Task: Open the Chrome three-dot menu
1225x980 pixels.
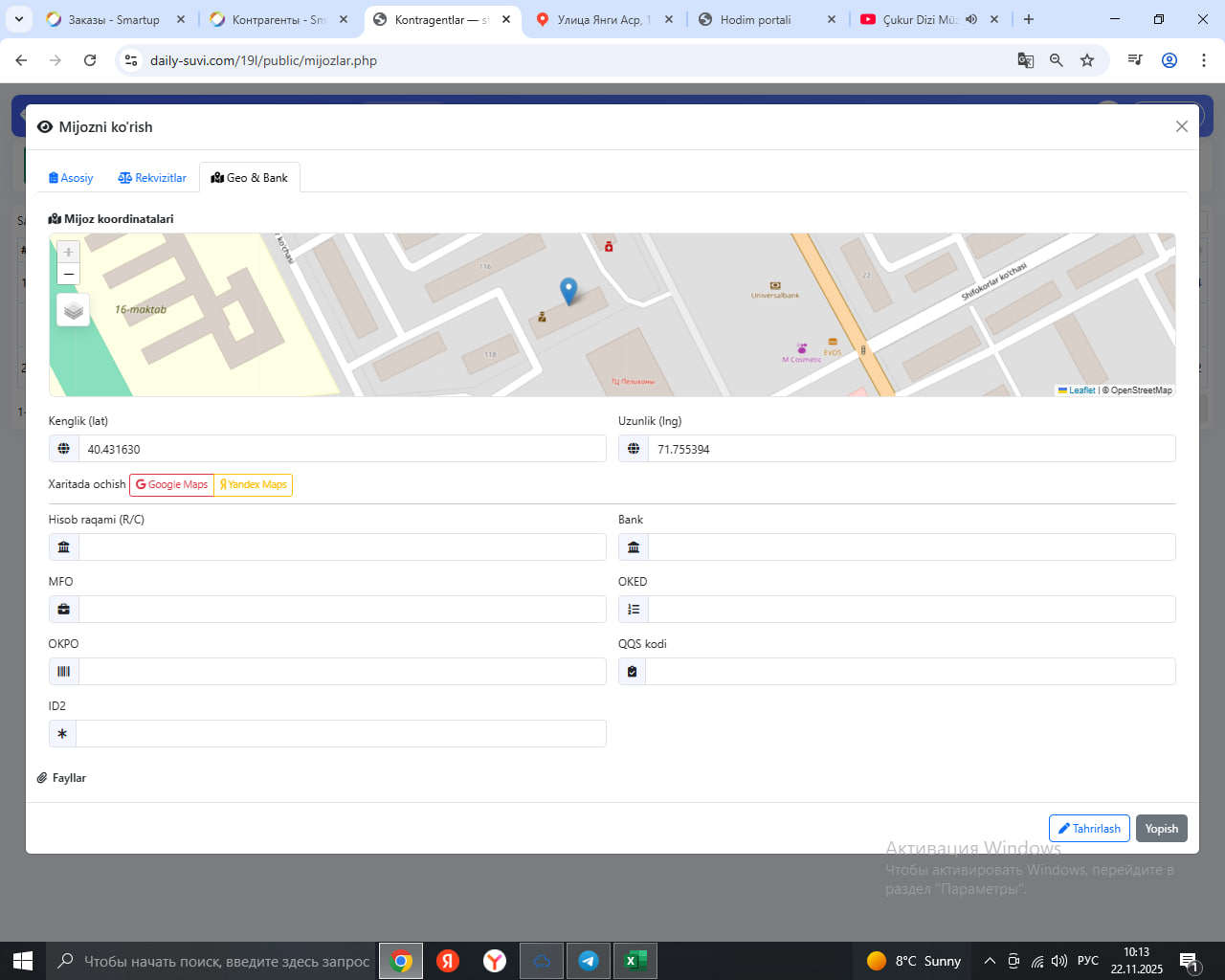Action: 1203,60
